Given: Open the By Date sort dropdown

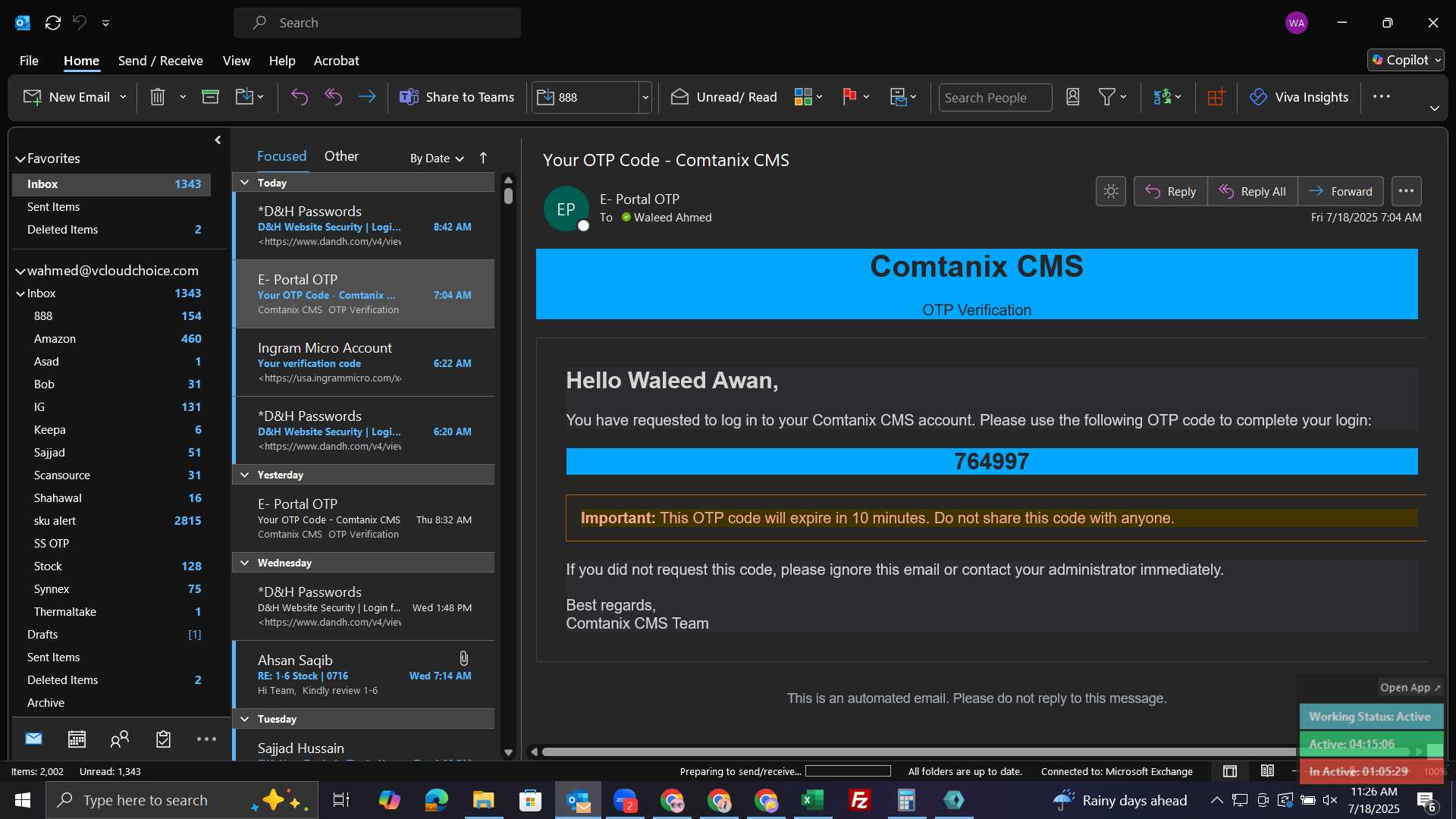Looking at the screenshot, I should pos(437,158).
